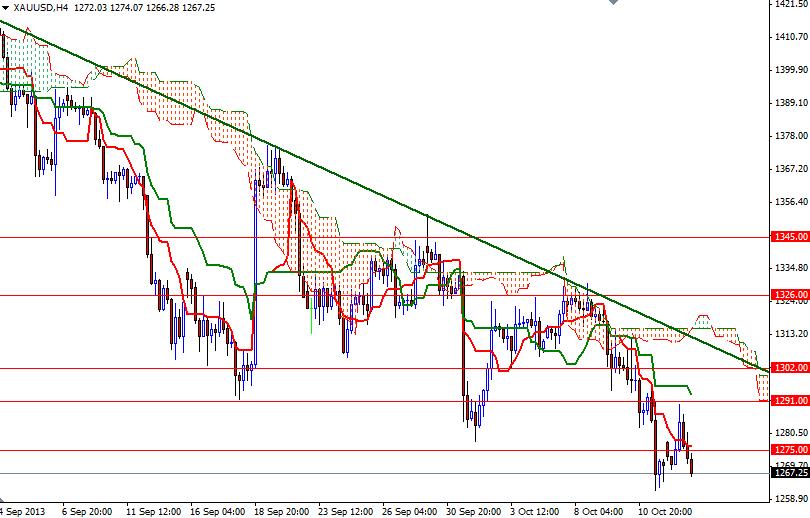Click the 8 Oct 04:00 time axis label
The width and height of the screenshot is (810, 518).
click(598, 512)
